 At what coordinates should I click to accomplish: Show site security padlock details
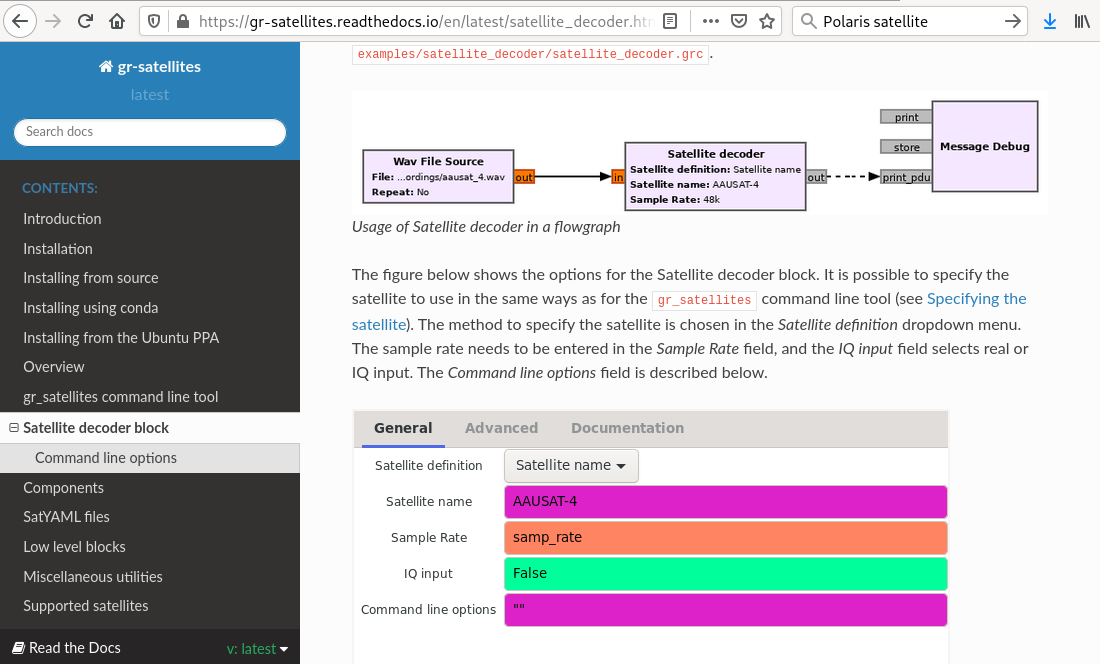pyautogui.click(x=182, y=22)
